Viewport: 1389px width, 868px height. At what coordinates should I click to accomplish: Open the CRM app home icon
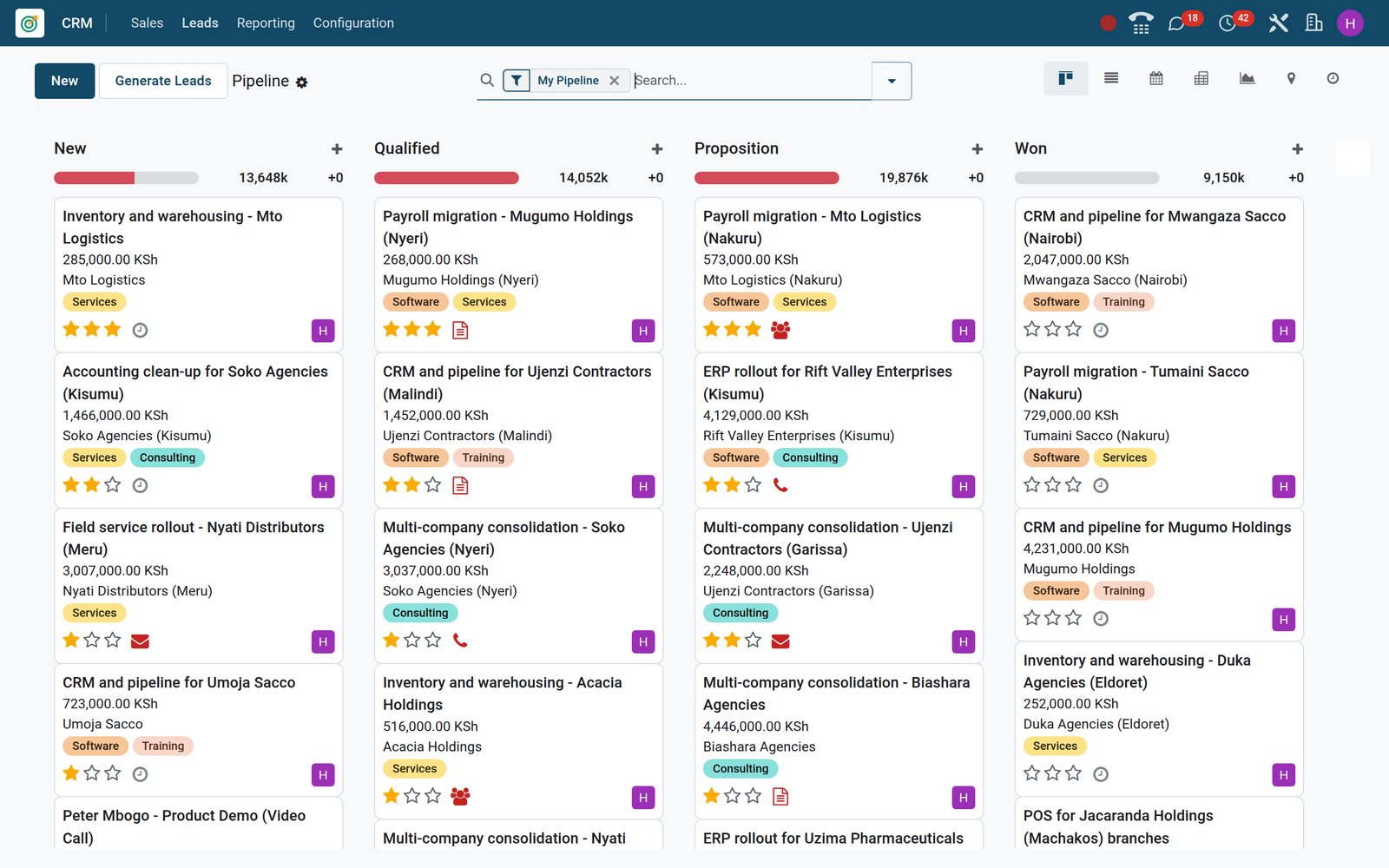30,23
